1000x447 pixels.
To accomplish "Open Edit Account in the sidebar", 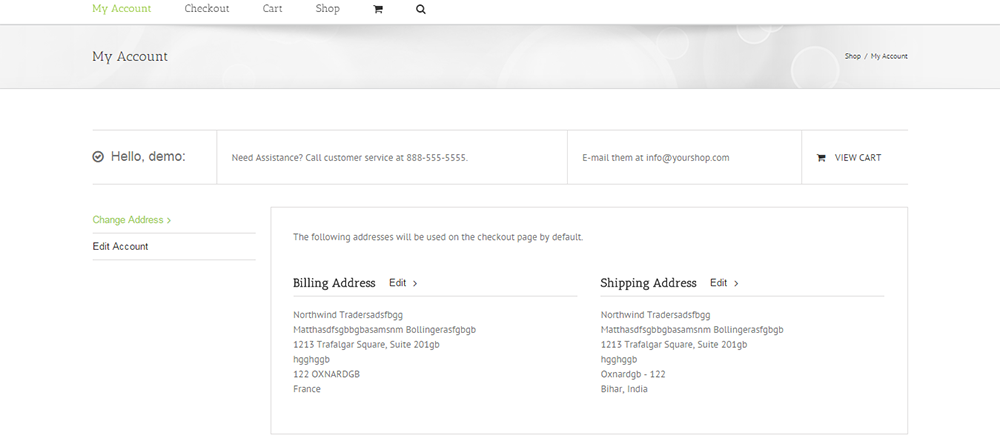I will pos(120,246).
